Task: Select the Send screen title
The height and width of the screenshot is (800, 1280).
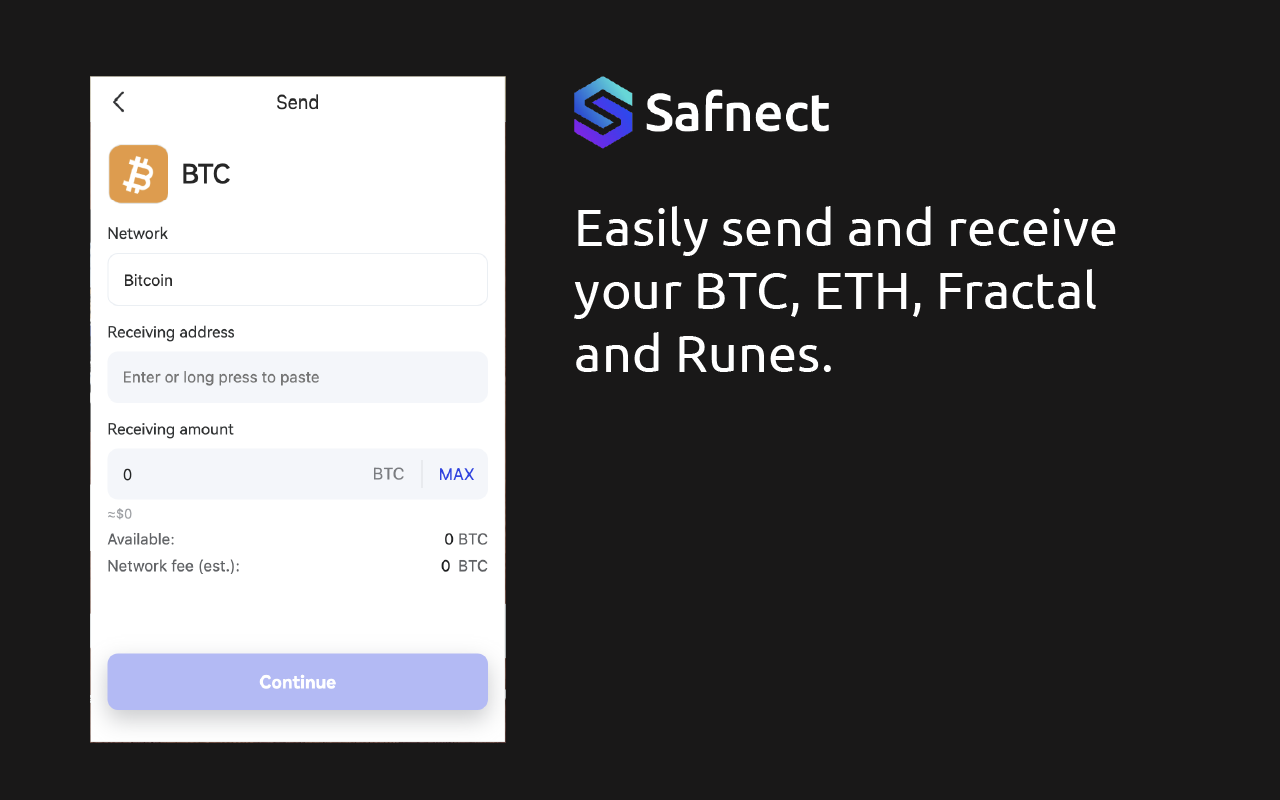Action: tap(297, 101)
